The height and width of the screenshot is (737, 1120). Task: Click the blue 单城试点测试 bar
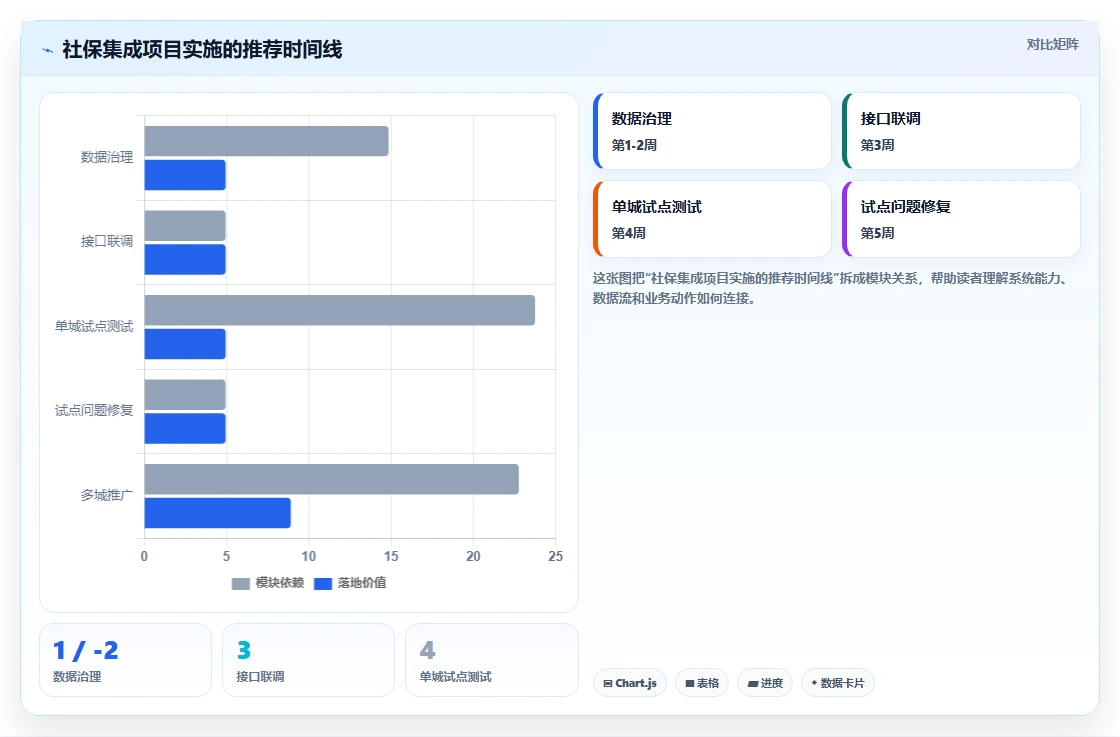[x=185, y=344]
